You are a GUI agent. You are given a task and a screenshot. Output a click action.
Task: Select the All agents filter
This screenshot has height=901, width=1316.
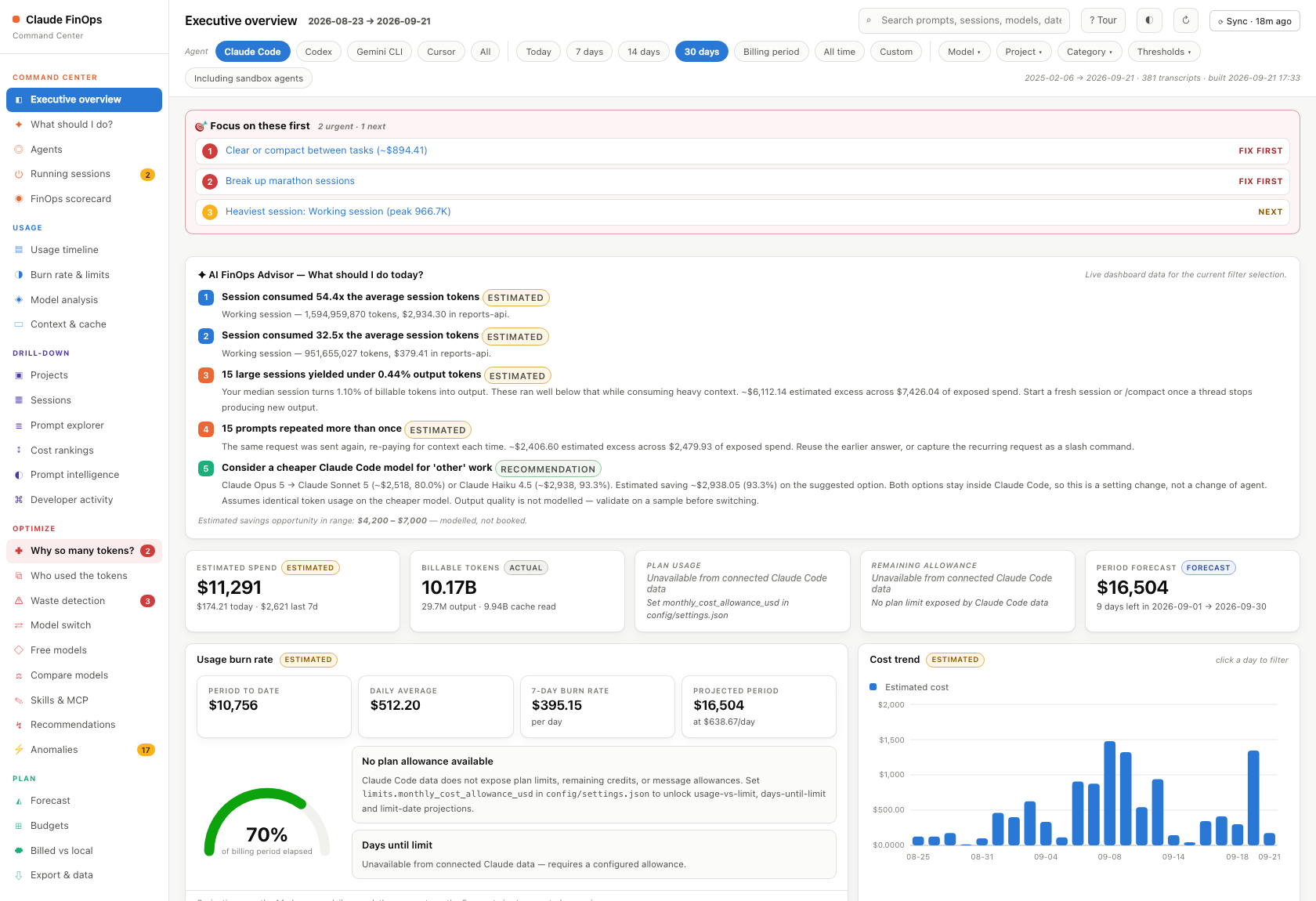[485, 52]
